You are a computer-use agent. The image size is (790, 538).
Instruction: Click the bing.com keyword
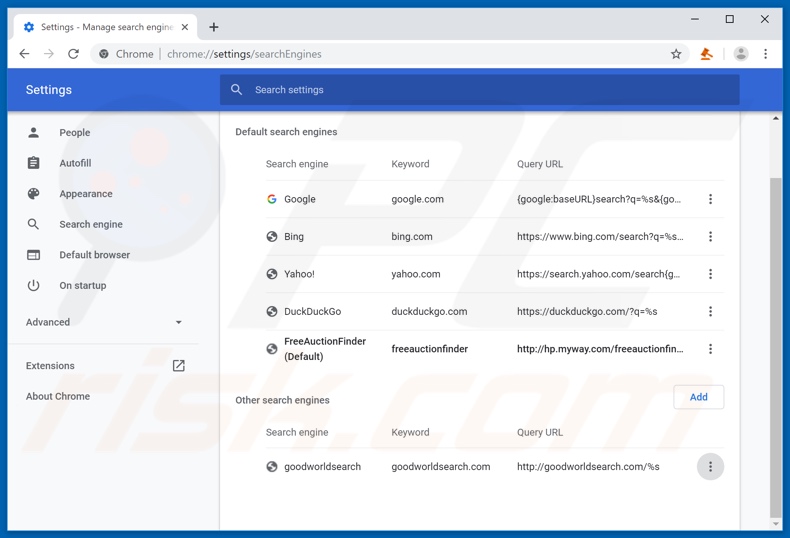pos(412,236)
